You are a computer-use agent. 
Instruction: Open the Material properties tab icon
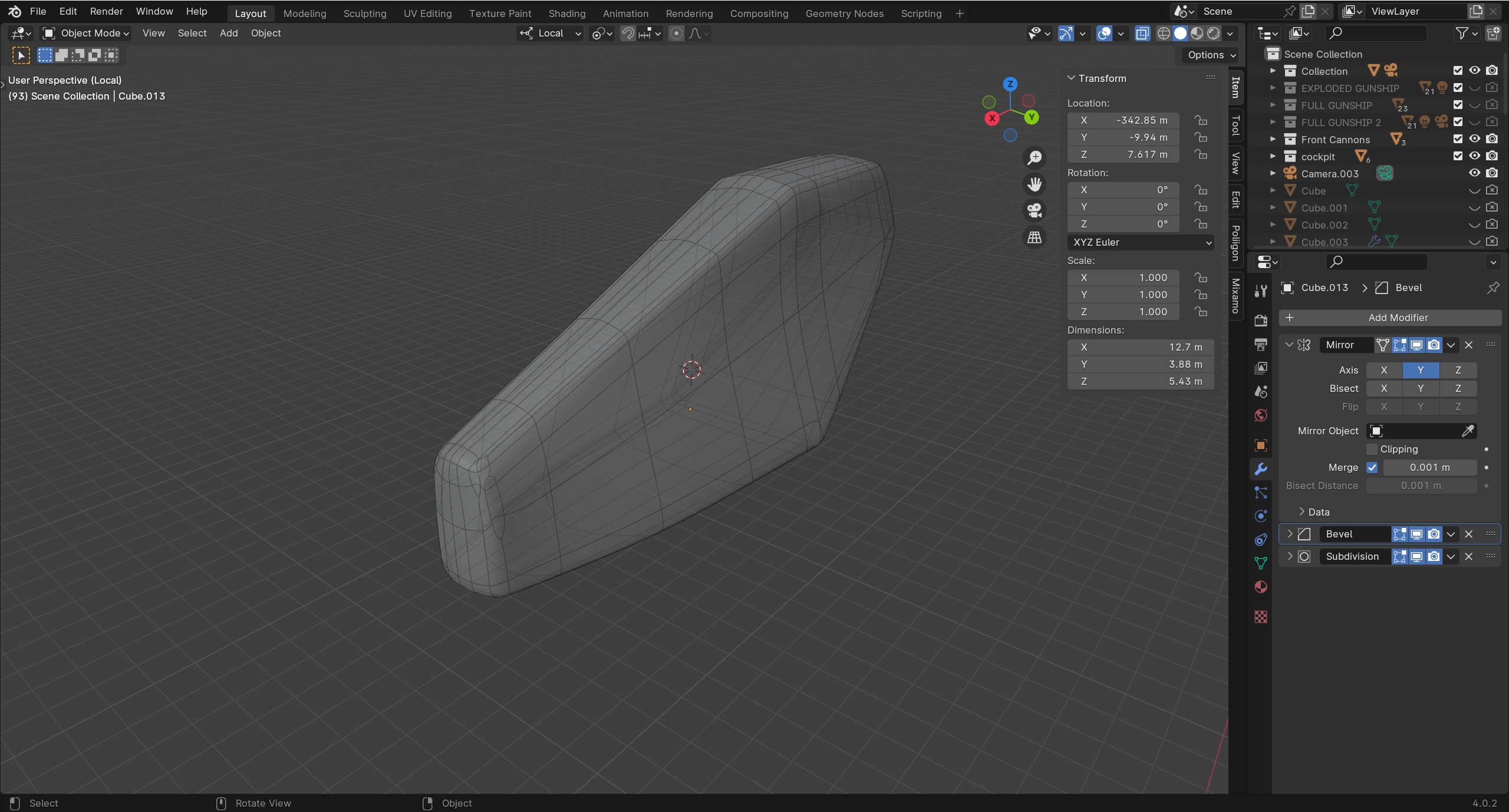point(1261,587)
